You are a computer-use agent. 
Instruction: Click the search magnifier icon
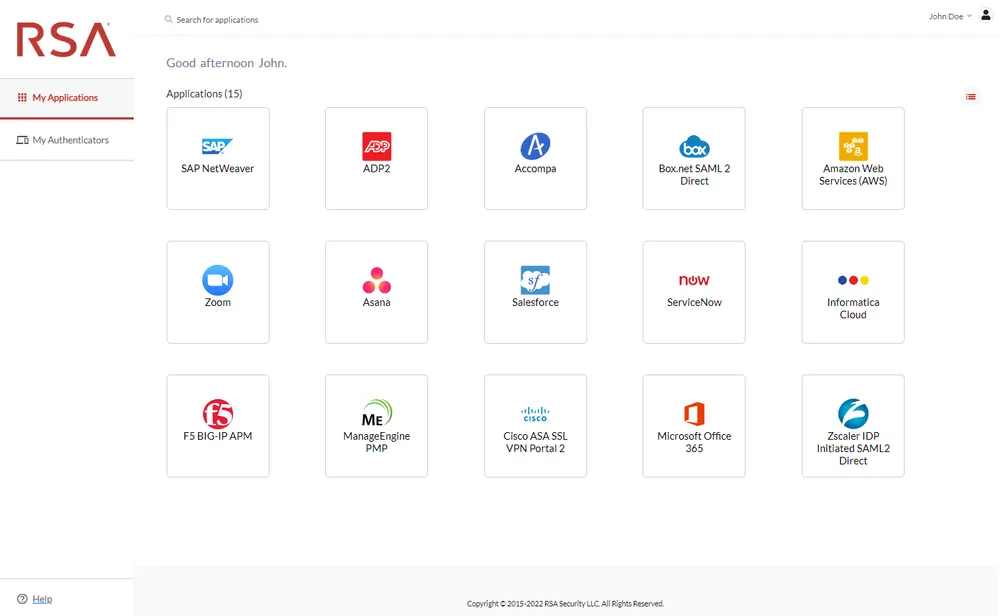pyautogui.click(x=168, y=19)
